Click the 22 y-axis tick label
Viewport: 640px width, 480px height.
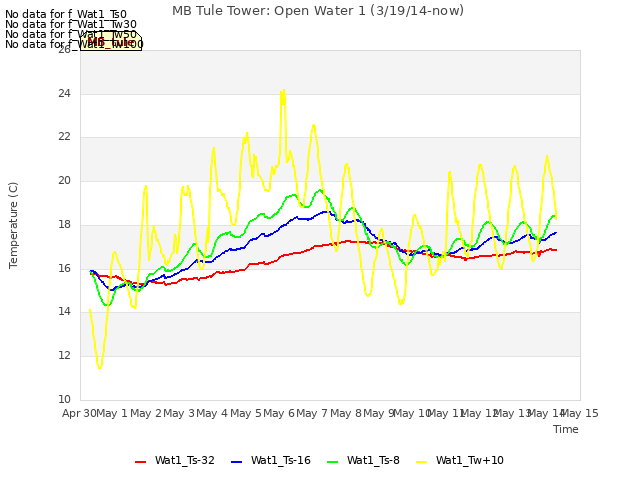tap(64, 137)
